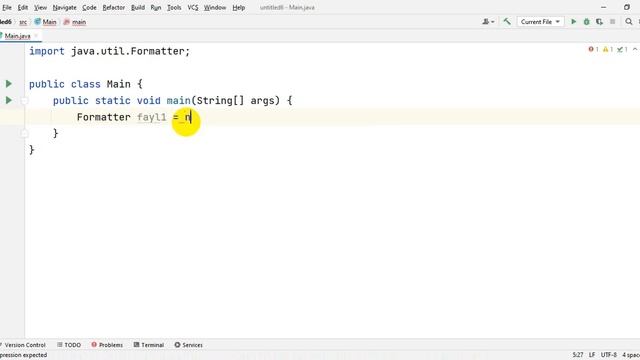
Task: Open Problems tool window
Action: click(x=107, y=345)
